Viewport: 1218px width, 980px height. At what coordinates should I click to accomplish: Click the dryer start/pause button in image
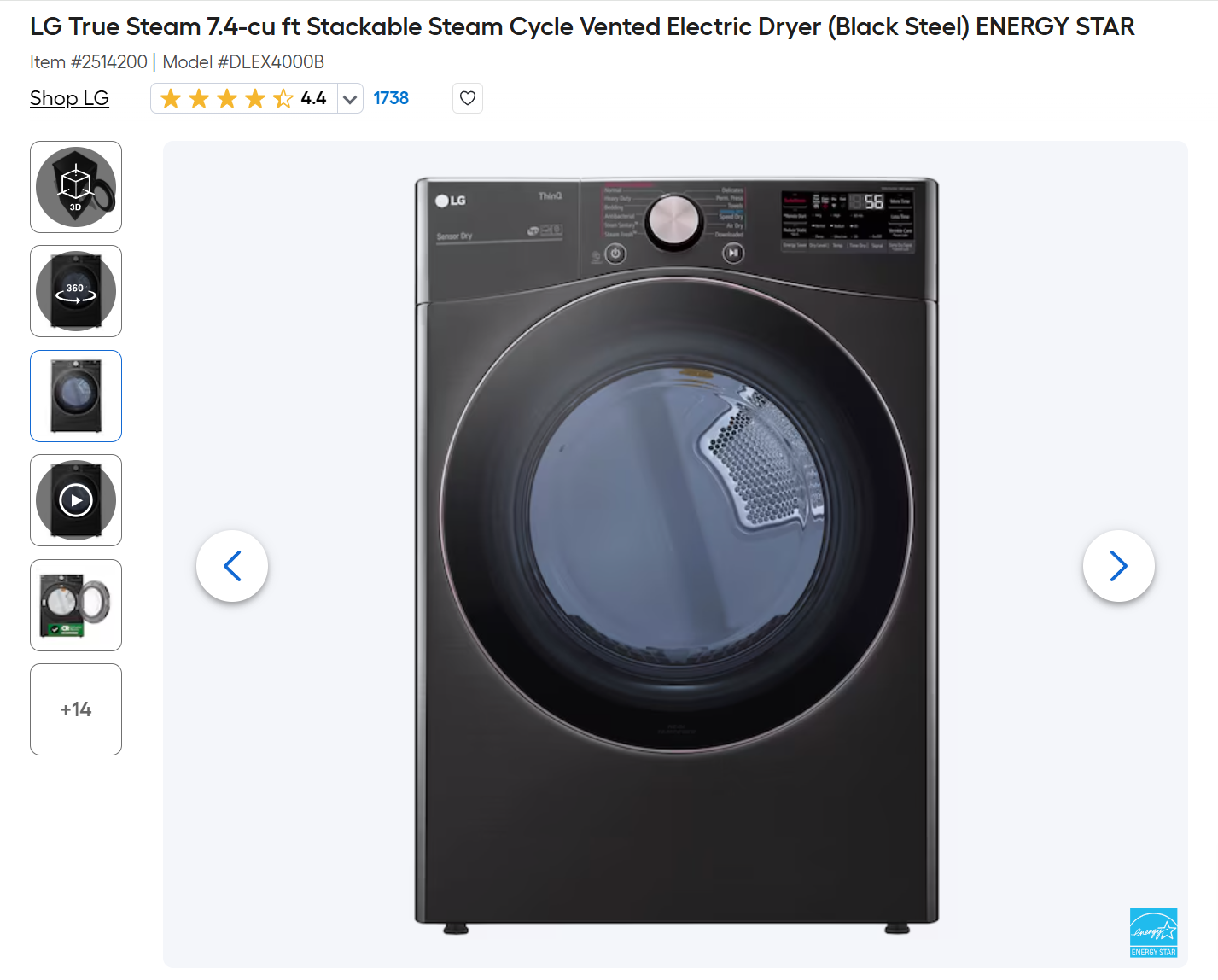[733, 253]
